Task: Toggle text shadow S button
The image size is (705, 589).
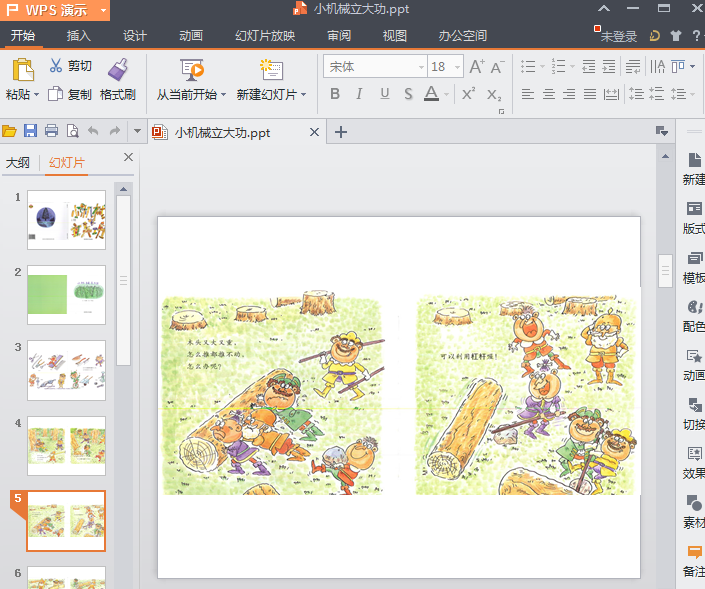Action: point(408,94)
